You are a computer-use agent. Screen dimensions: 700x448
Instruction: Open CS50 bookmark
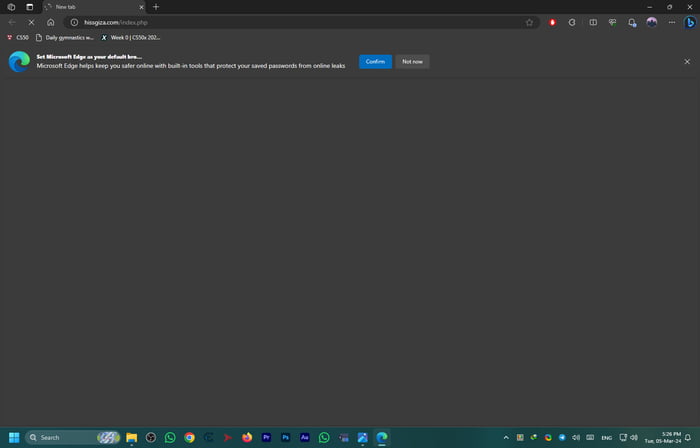tap(17, 37)
